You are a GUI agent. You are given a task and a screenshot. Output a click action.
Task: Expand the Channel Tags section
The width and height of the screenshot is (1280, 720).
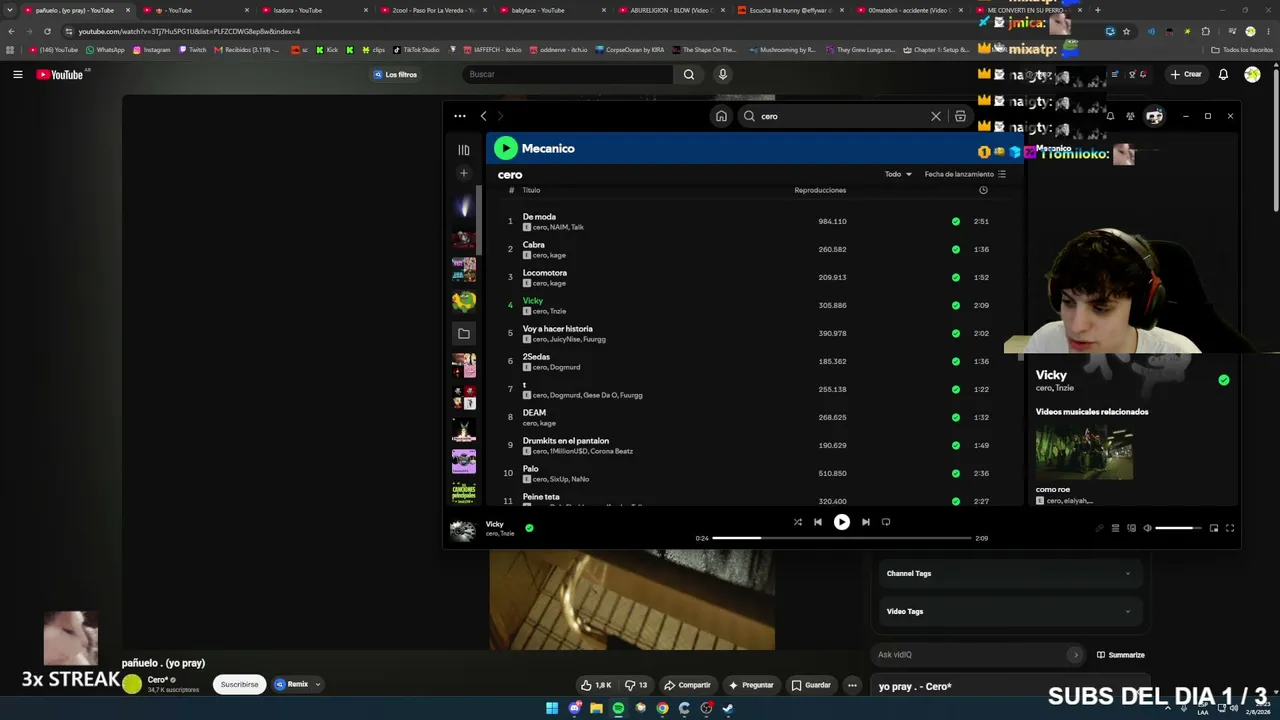(1011, 573)
